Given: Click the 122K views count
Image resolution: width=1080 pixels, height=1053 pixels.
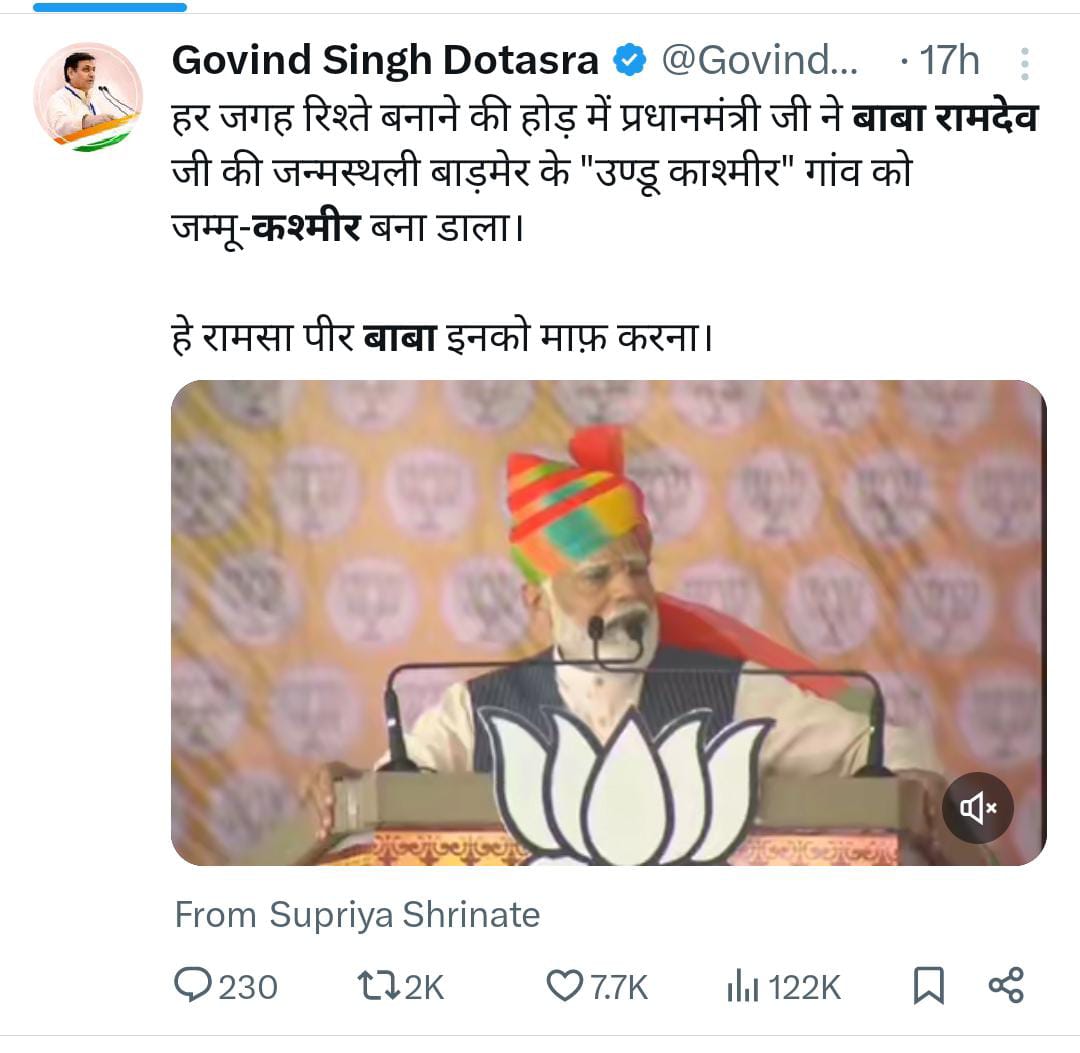Looking at the screenshot, I should (805, 987).
